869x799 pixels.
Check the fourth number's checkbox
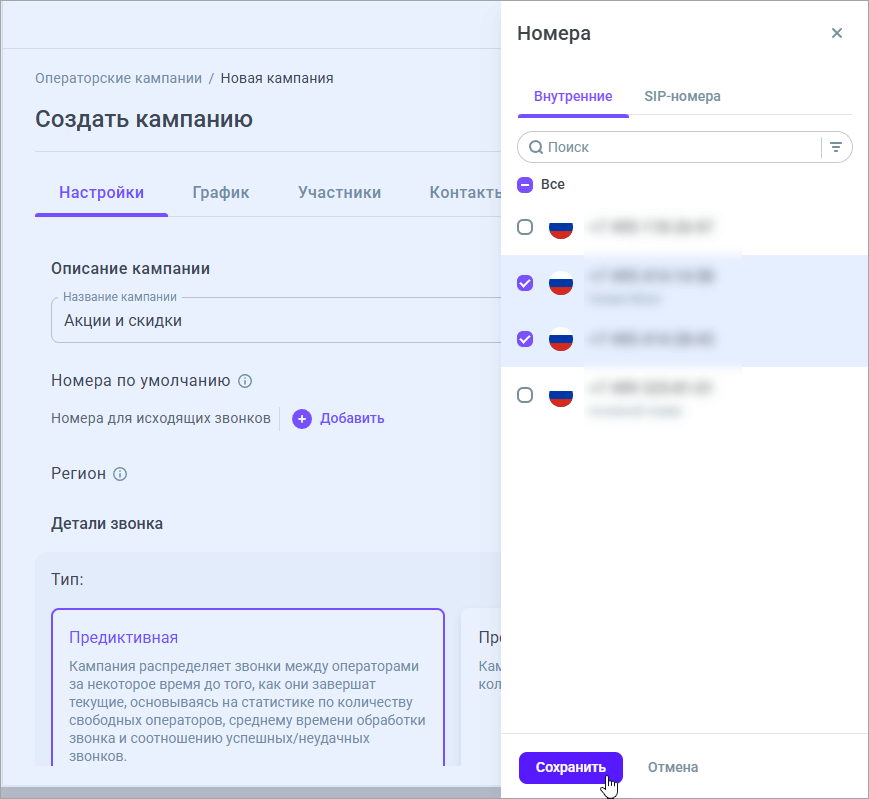pyautogui.click(x=524, y=395)
